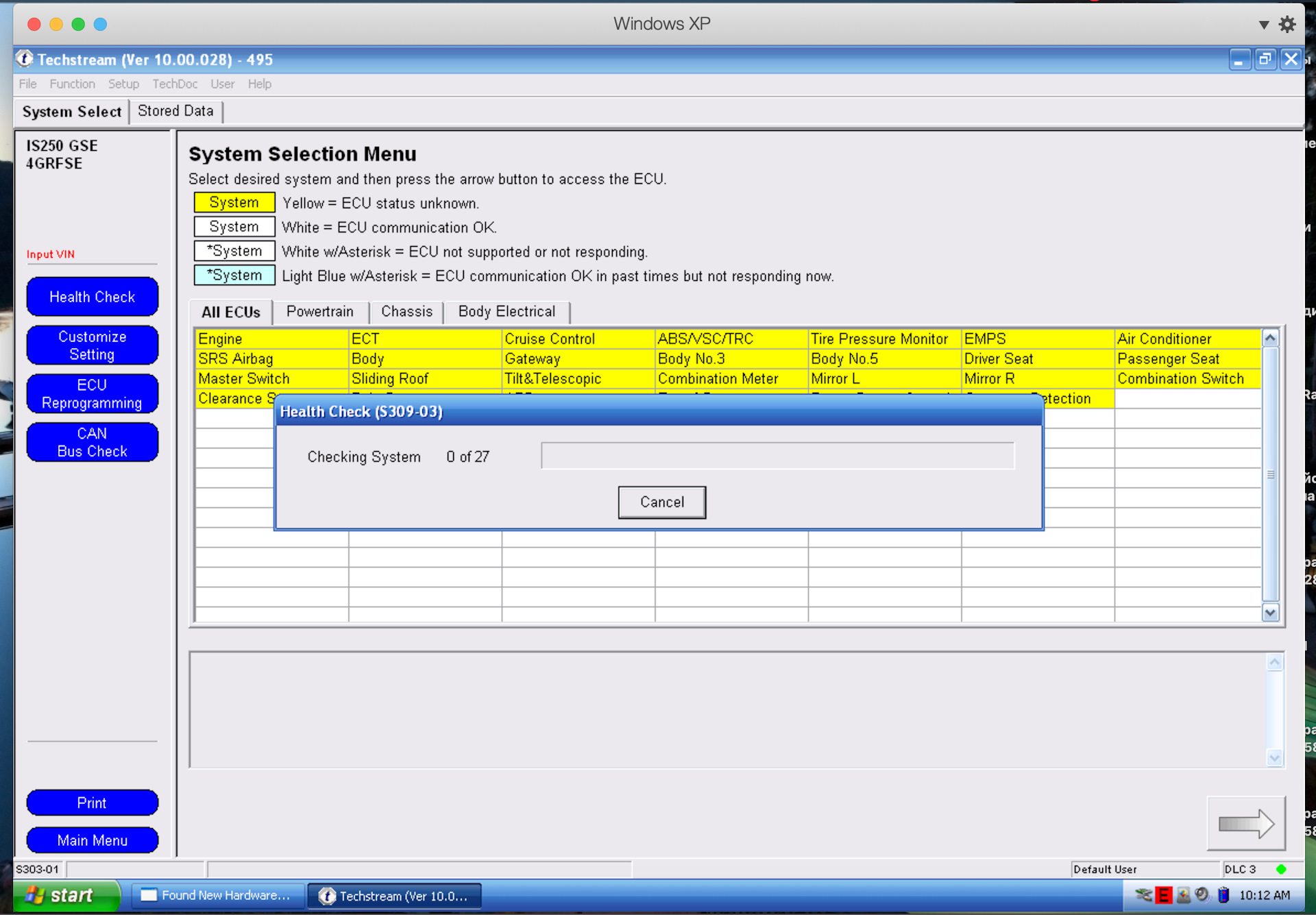Select the Driver Seat cell

pyautogui.click(x=1038, y=358)
